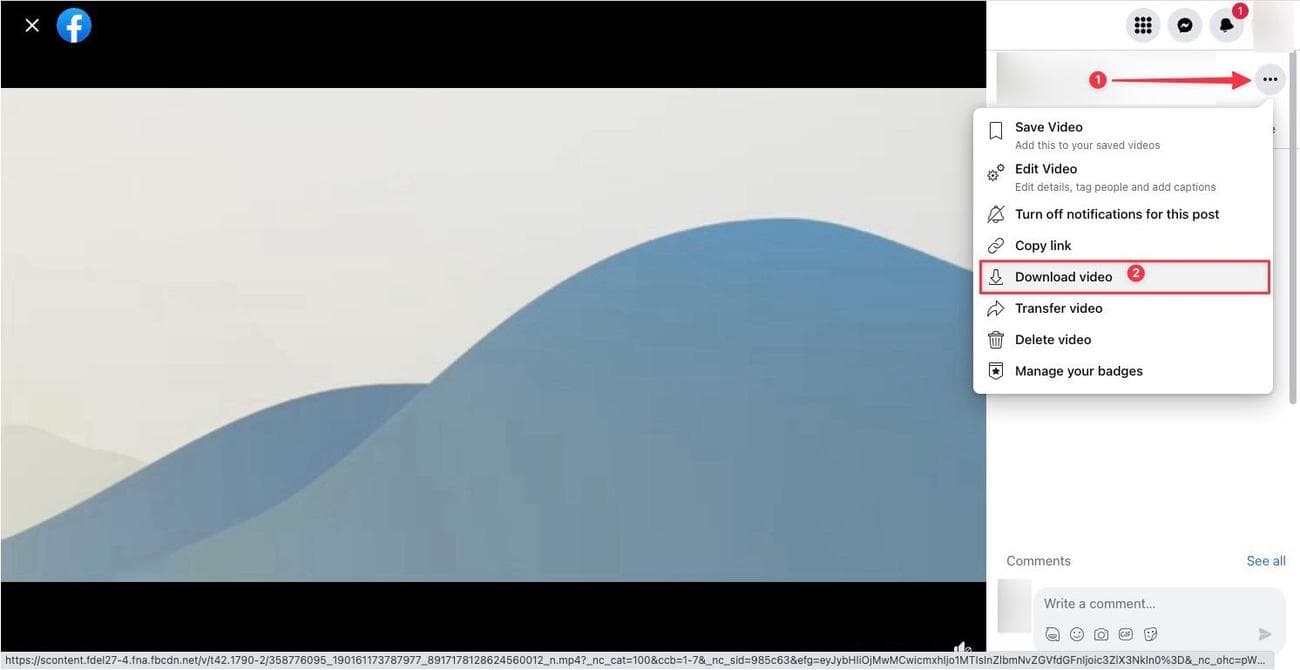
Task: Choose Edit Video in the menu
Action: point(1045,169)
